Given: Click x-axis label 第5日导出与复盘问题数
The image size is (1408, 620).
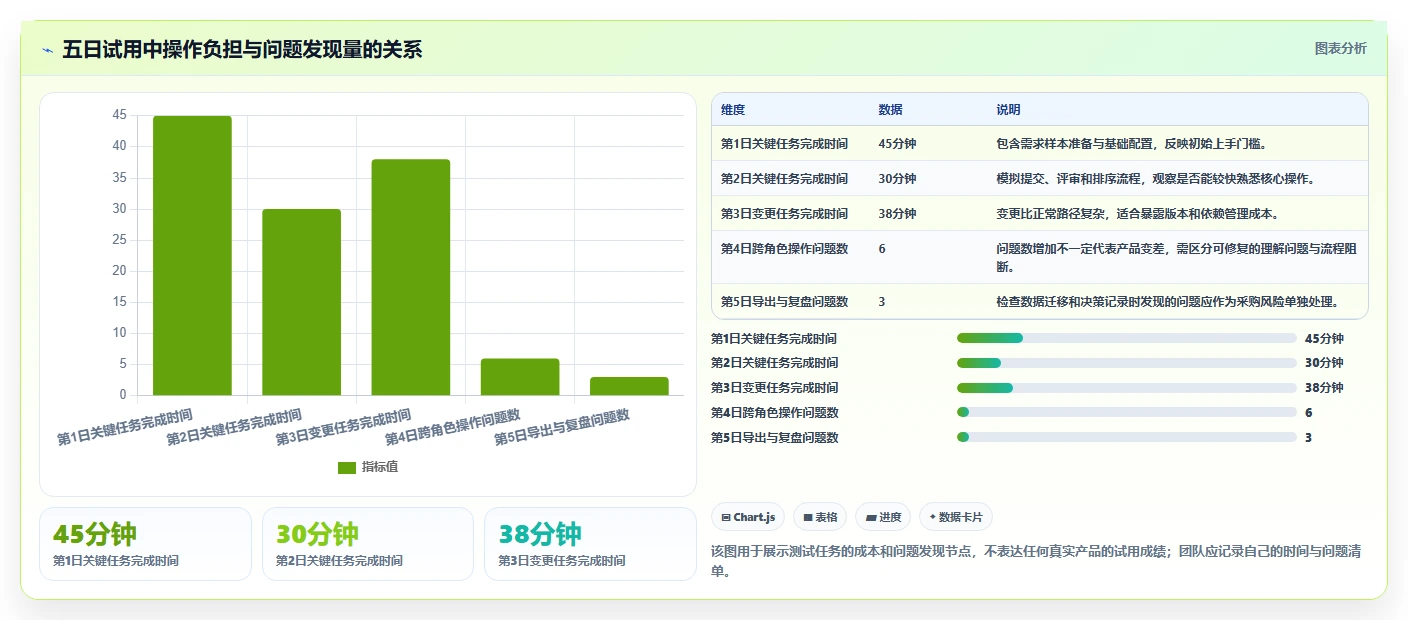Looking at the screenshot, I should (562, 427).
